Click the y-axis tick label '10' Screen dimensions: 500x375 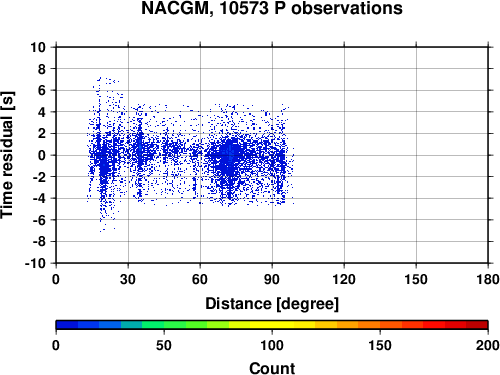click(38, 47)
